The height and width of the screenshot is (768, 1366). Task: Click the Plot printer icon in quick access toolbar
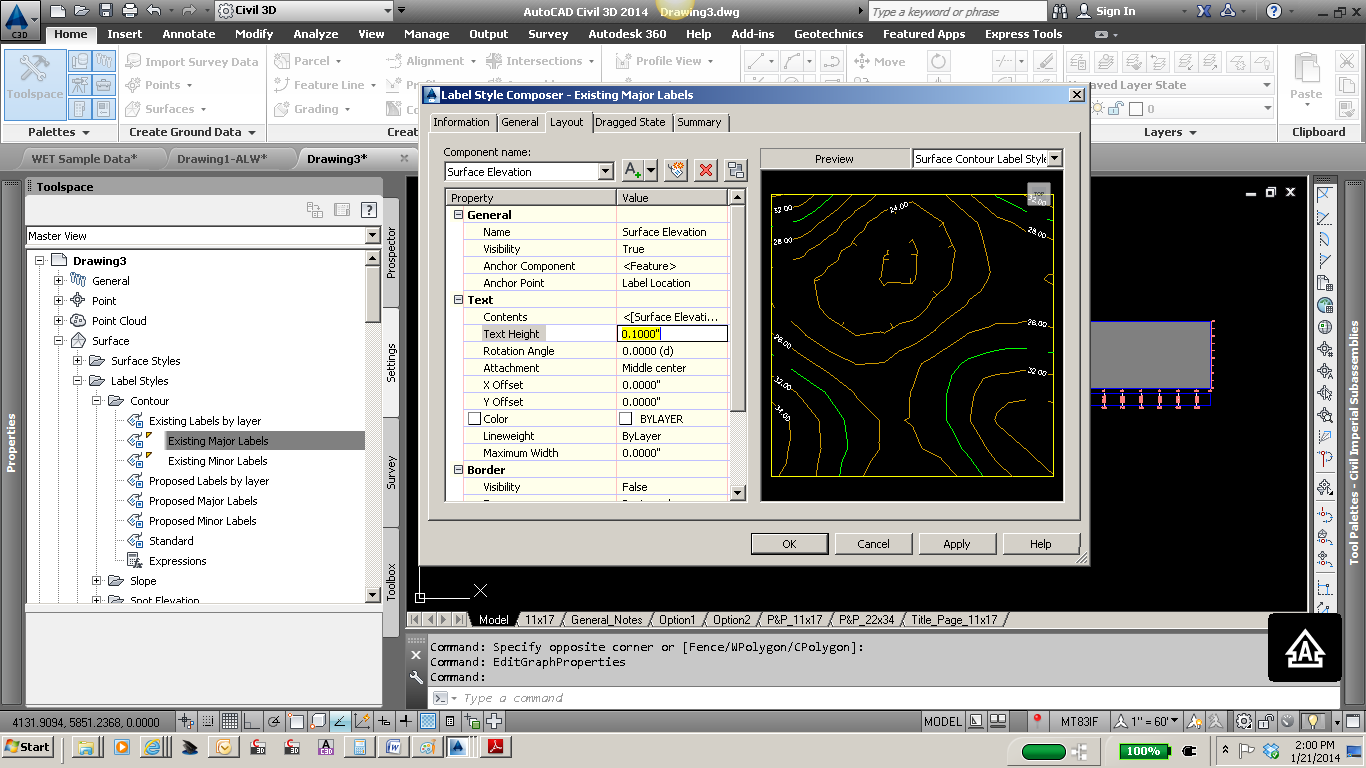point(129,11)
